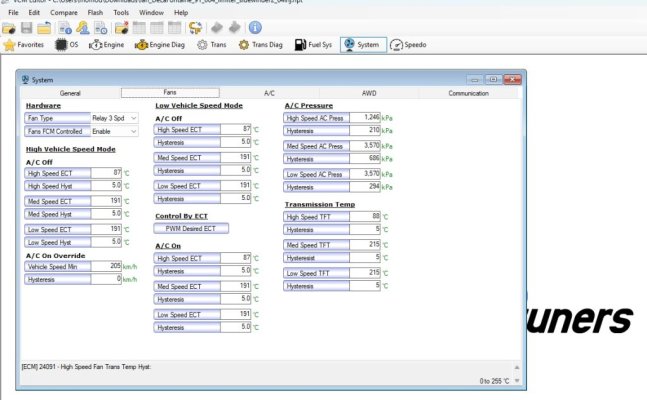Select the System fan section

pos(363,45)
